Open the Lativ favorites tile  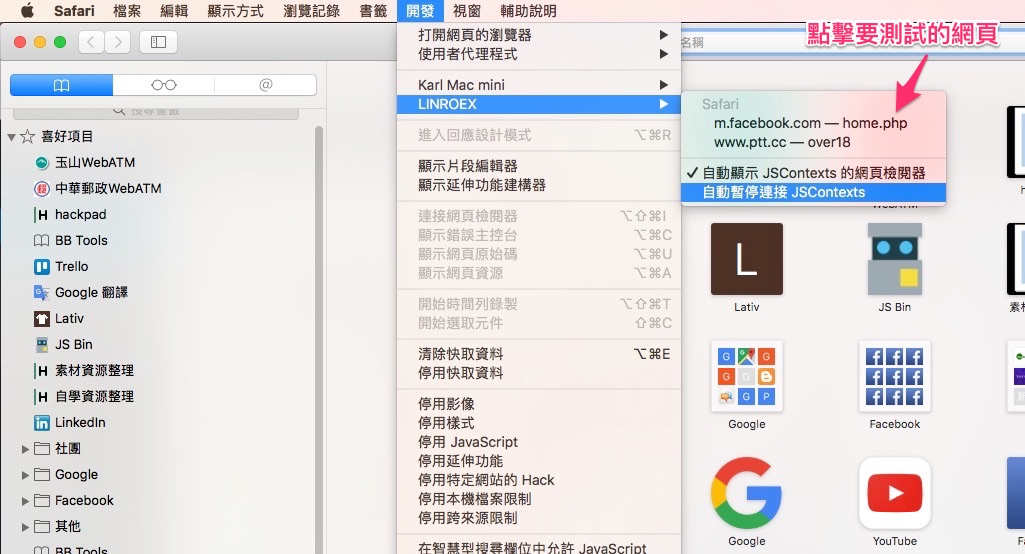[747, 259]
